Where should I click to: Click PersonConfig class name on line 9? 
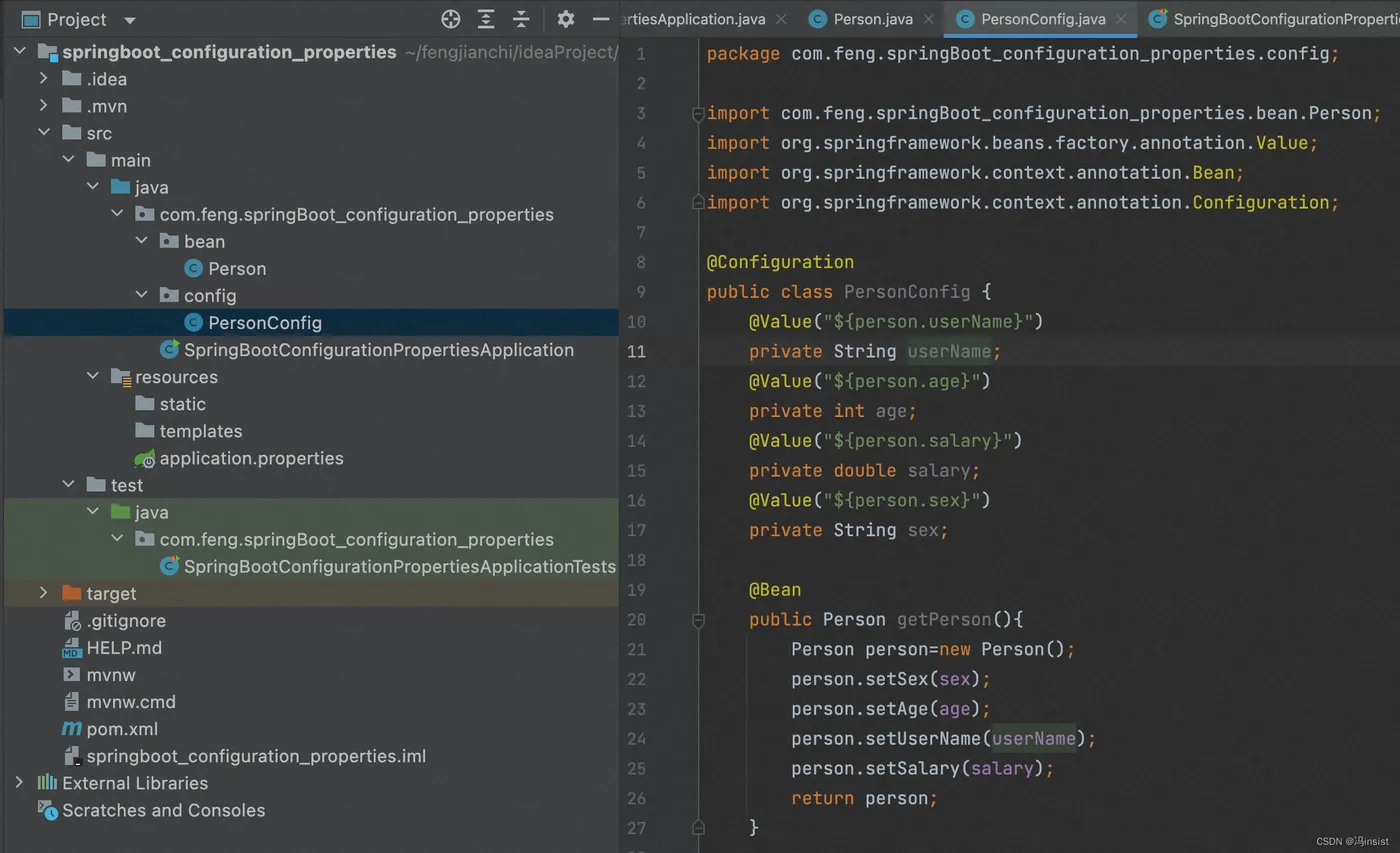pos(907,292)
